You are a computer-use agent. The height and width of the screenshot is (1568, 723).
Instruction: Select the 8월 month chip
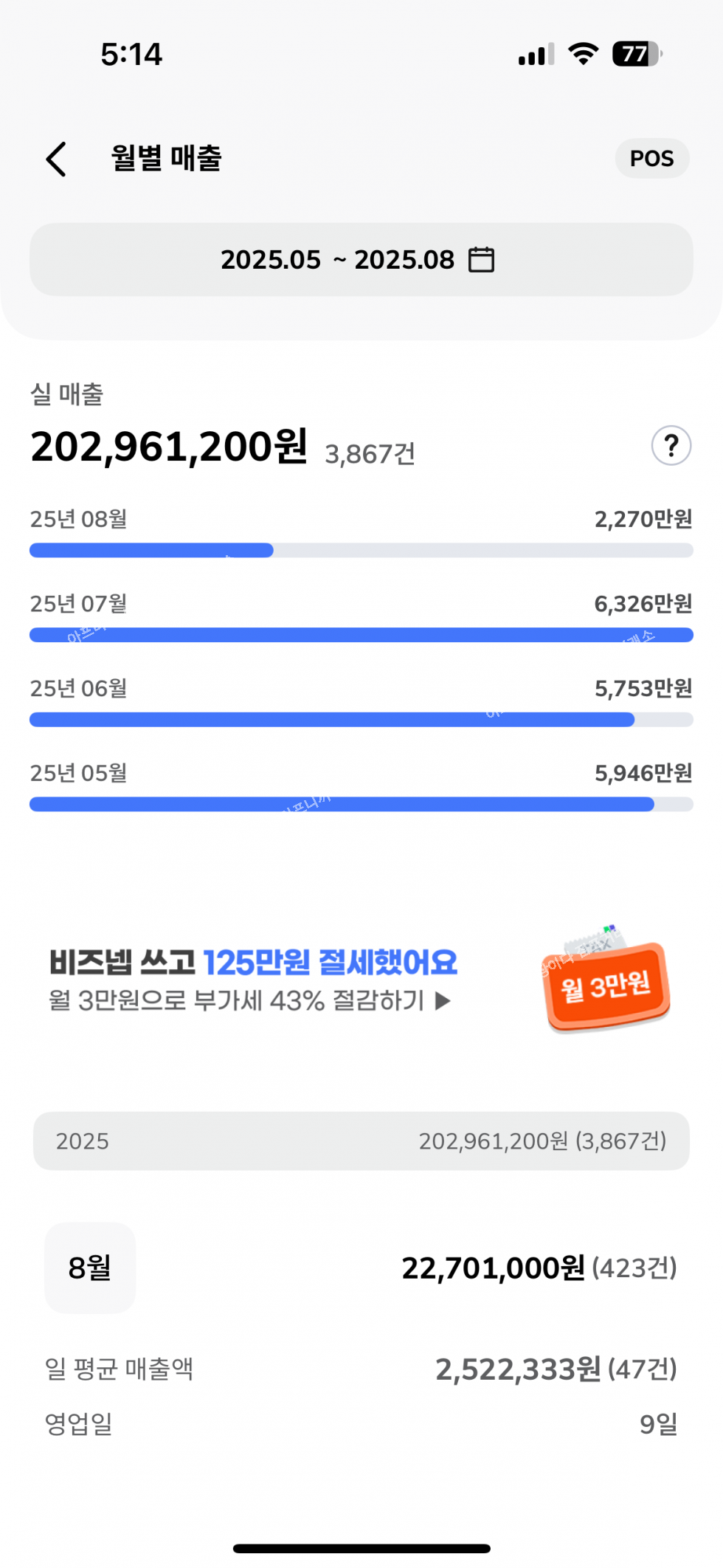(90, 1268)
